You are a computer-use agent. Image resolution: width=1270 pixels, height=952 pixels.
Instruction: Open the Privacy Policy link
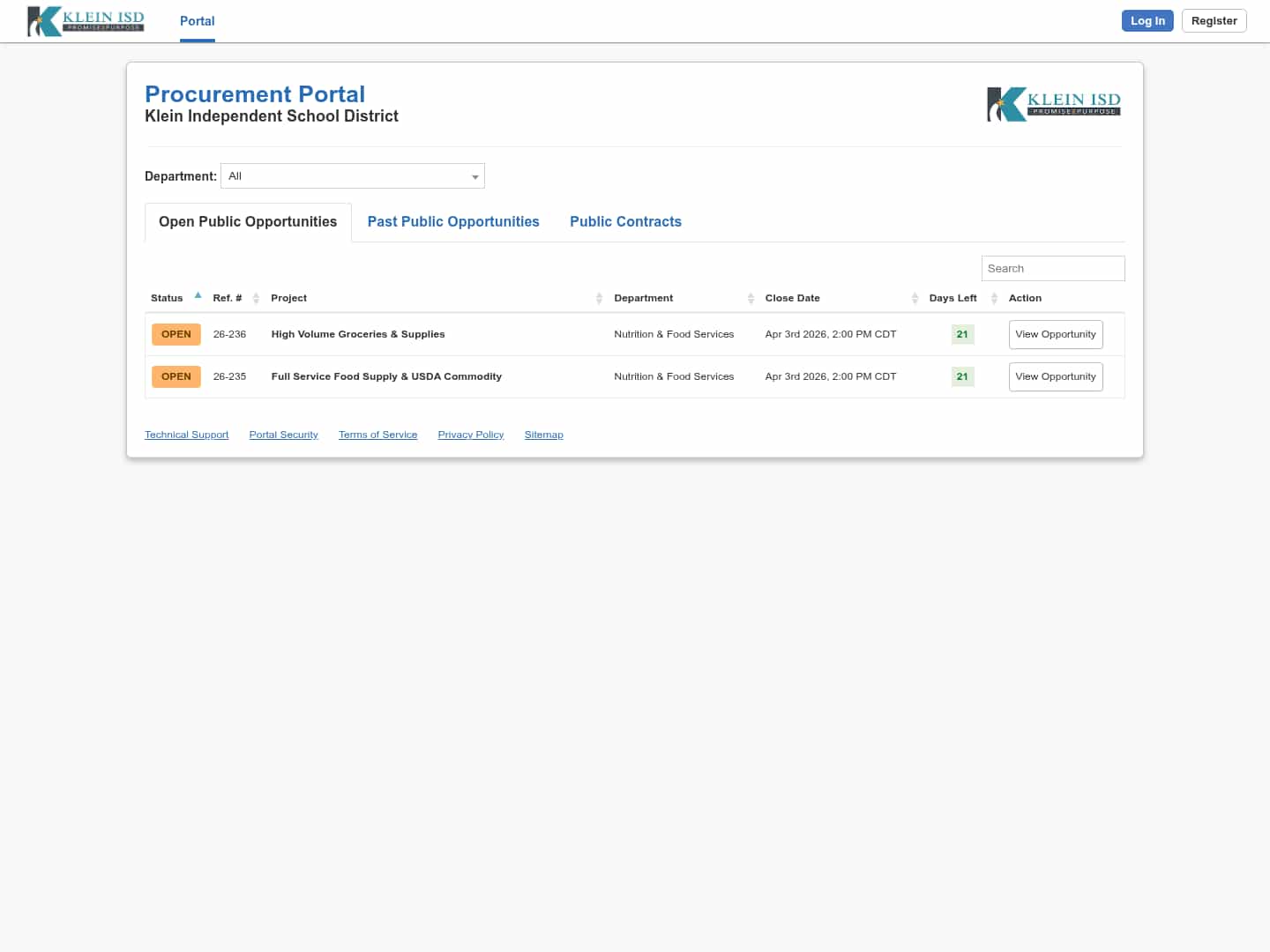click(470, 434)
